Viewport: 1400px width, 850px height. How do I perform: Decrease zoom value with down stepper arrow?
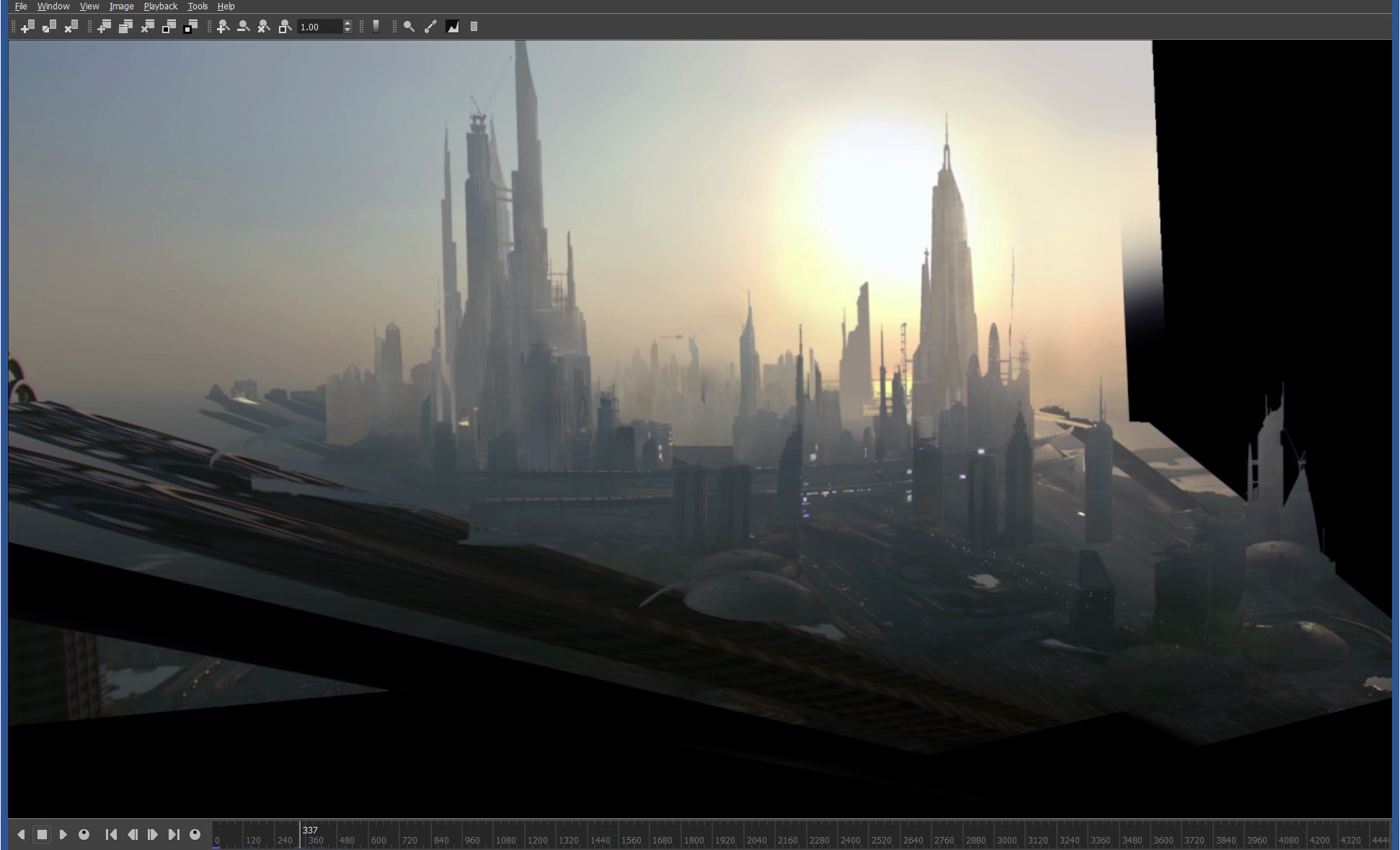pos(347,30)
